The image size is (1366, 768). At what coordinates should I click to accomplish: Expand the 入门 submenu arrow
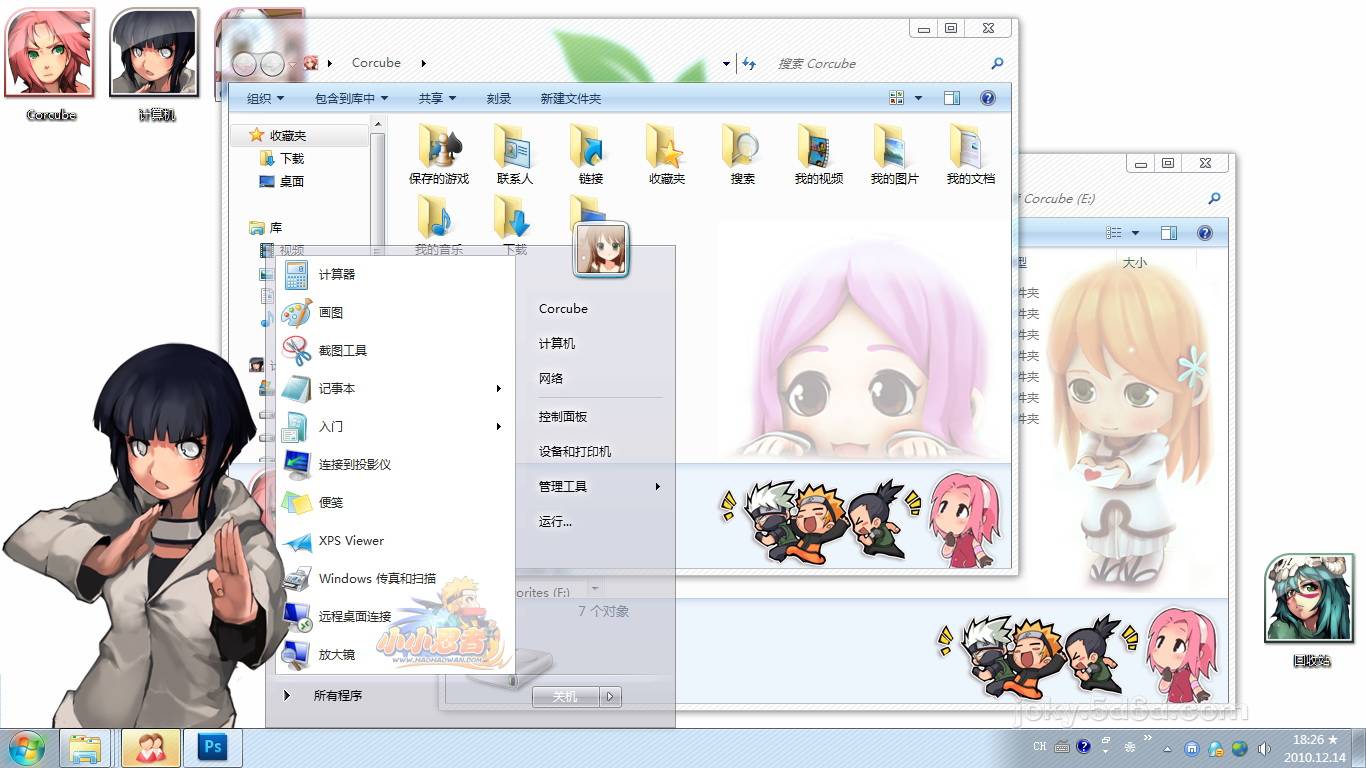498,426
